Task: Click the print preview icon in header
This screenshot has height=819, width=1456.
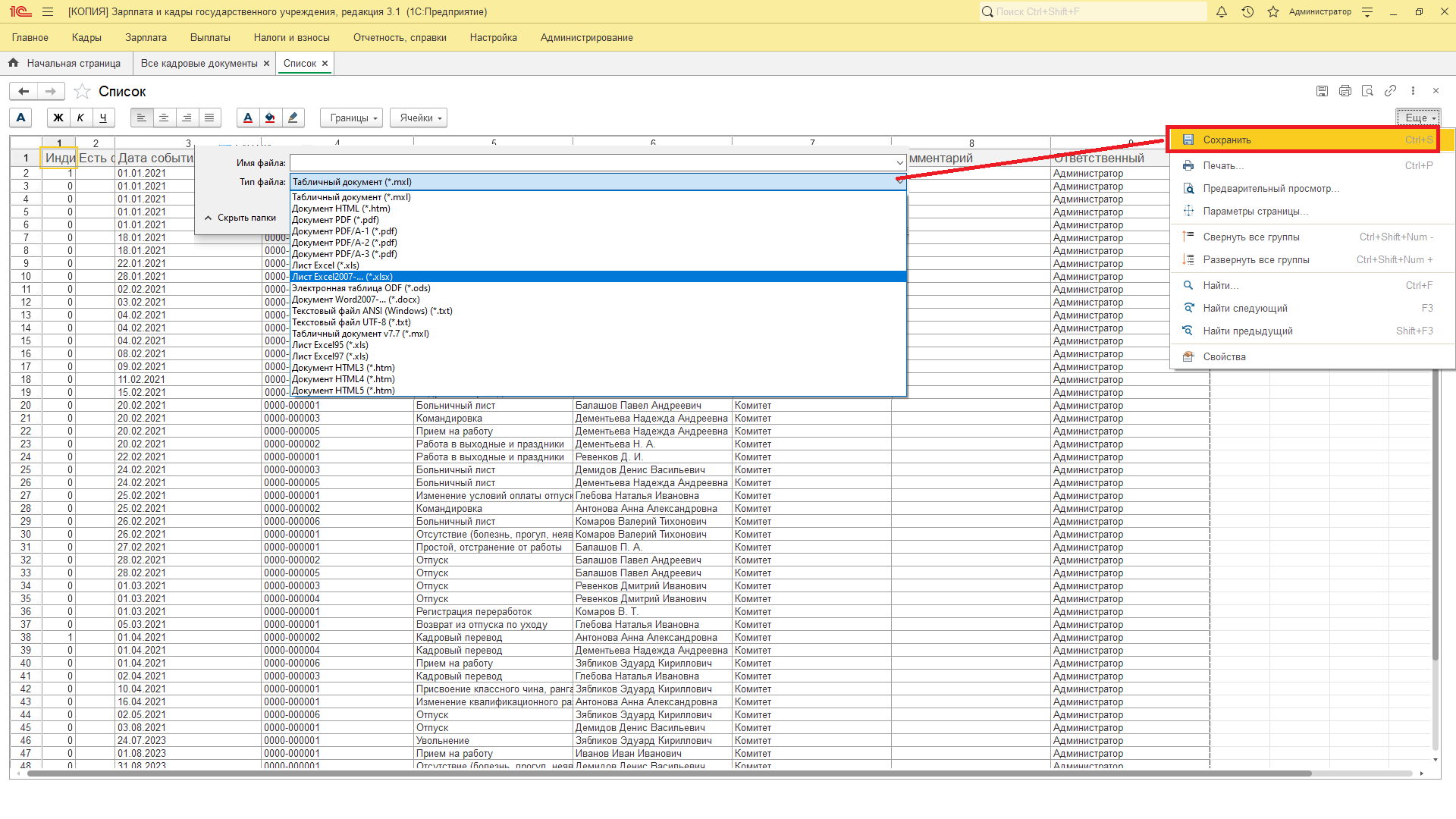Action: coord(1367,91)
